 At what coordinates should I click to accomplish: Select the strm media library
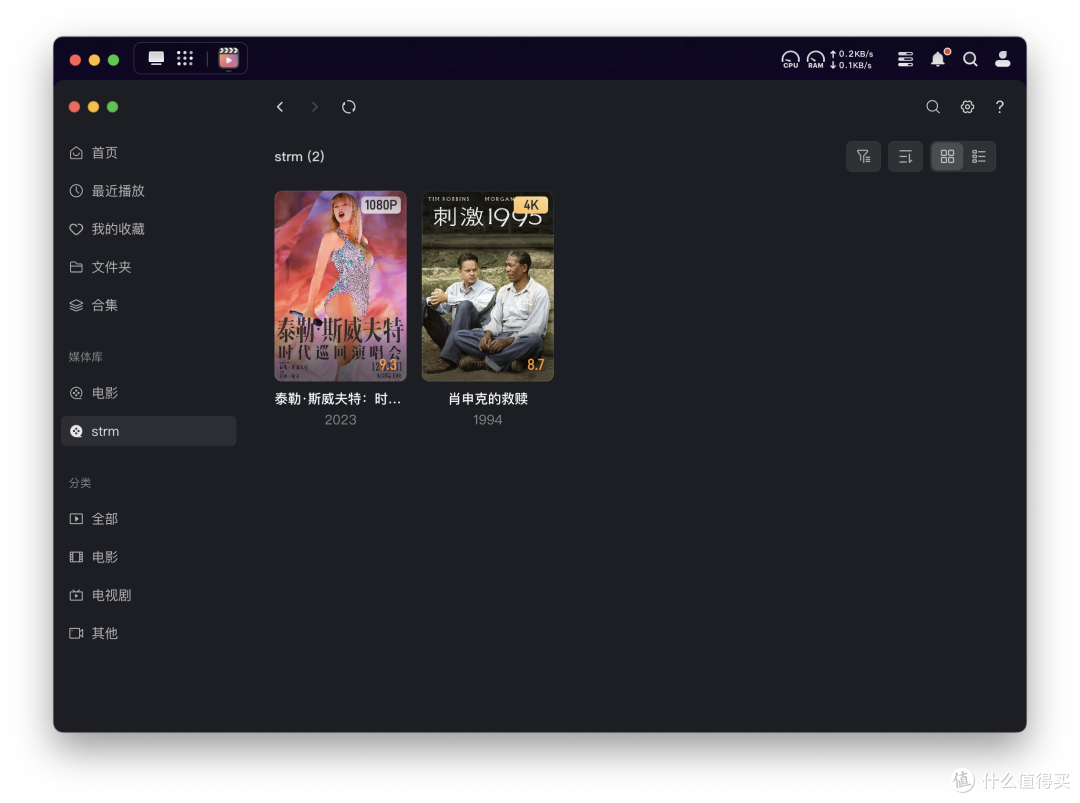point(149,431)
